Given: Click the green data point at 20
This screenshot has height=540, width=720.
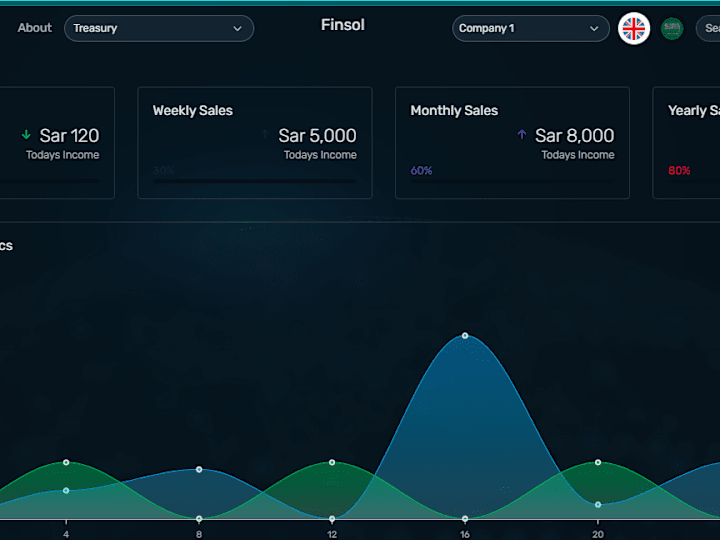Looking at the screenshot, I should pos(597,462).
